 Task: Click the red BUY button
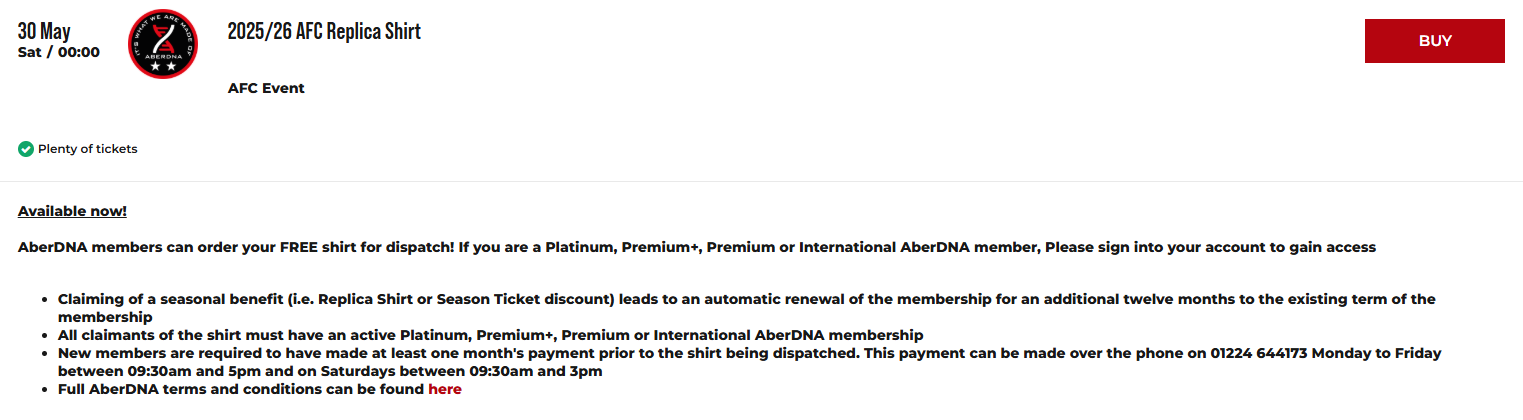coord(1434,41)
